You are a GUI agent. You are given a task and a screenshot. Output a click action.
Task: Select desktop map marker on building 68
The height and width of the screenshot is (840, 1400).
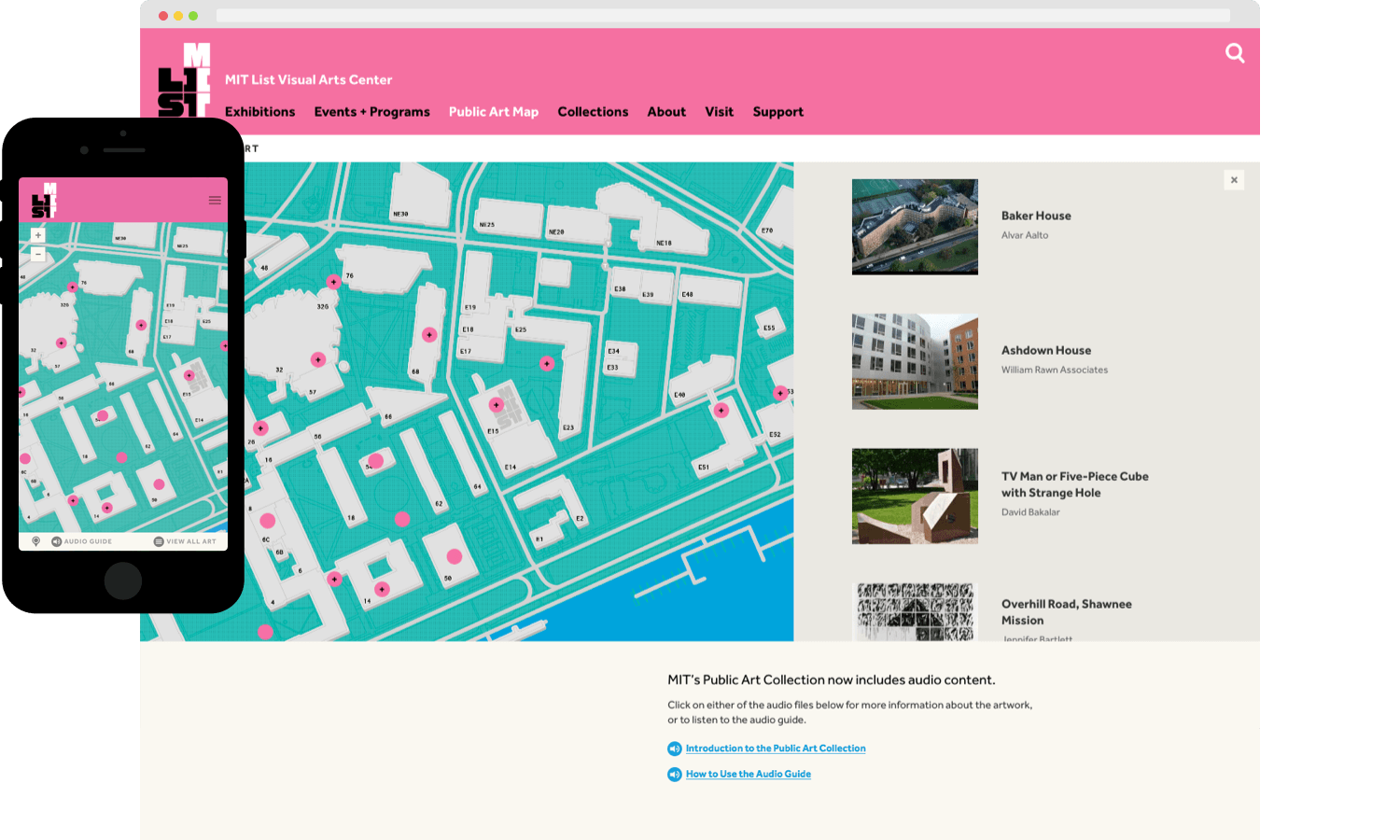click(x=429, y=334)
